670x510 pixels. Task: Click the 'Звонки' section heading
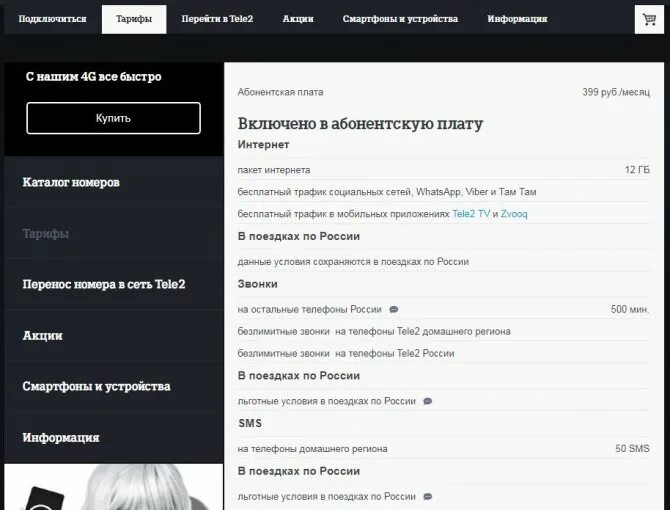(x=257, y=284)
